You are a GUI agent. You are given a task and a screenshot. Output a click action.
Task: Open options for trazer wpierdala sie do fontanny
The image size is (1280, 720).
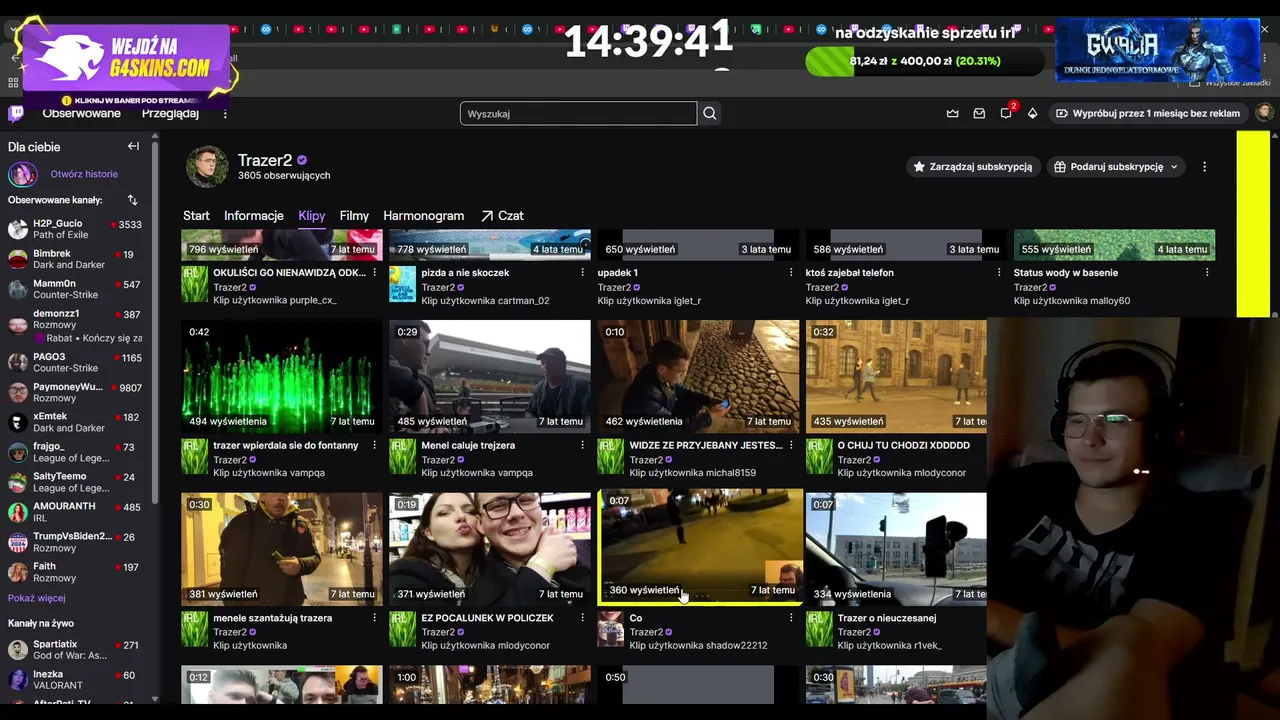click(375, 446)
